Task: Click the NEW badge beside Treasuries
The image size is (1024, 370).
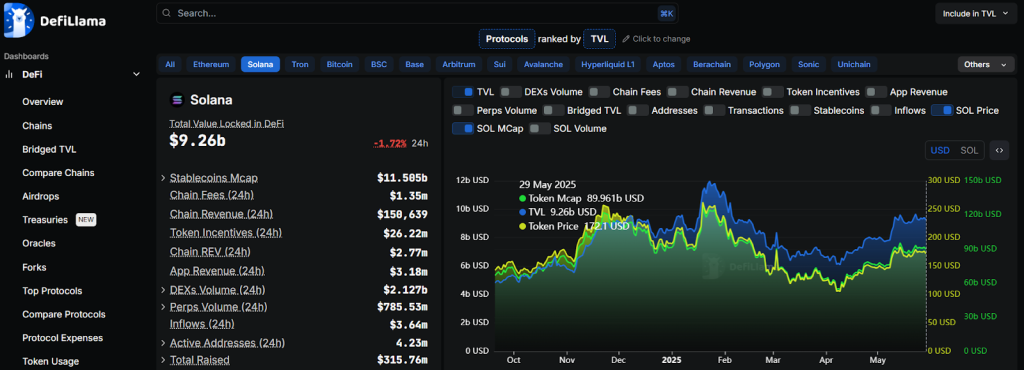Action: (x=86, y=220)
